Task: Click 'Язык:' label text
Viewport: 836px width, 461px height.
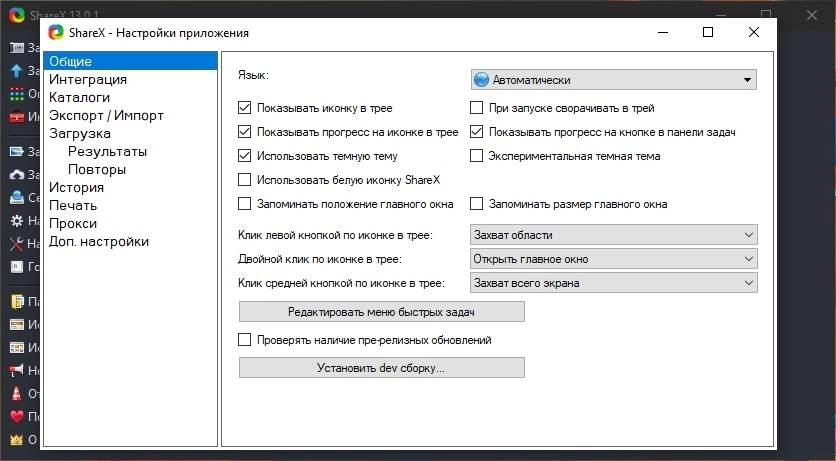Action: click(x=253, y=75)
